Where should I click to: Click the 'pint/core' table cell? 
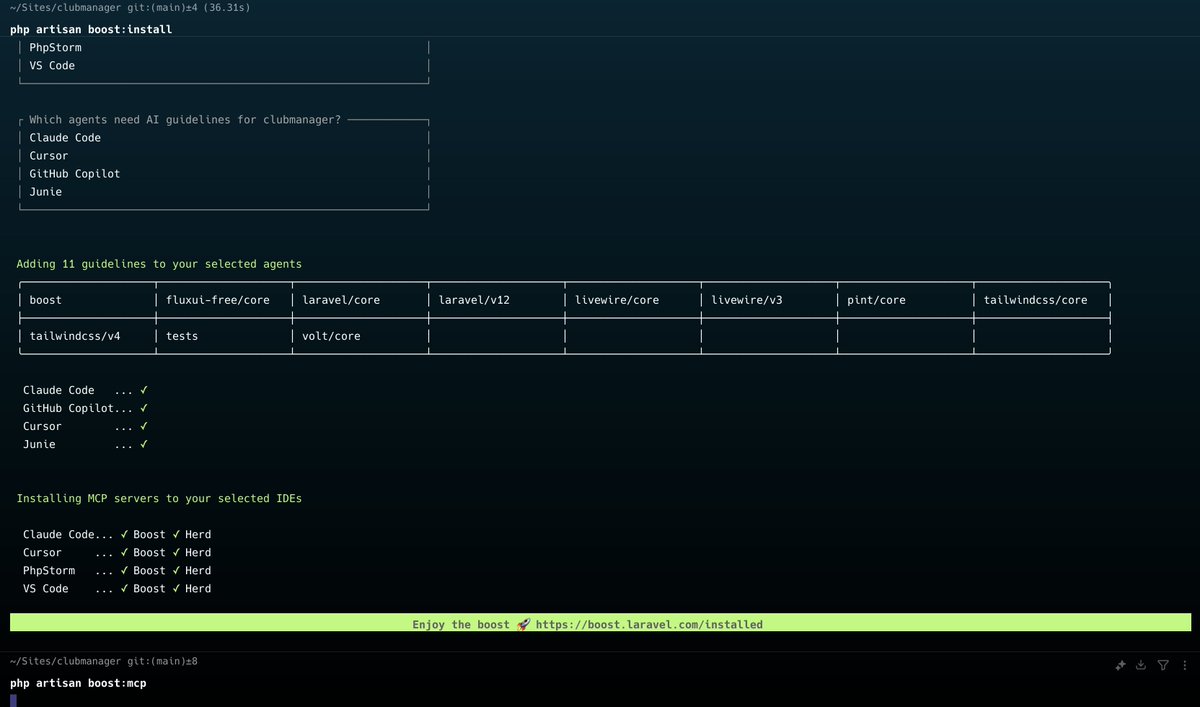(904, 300)
